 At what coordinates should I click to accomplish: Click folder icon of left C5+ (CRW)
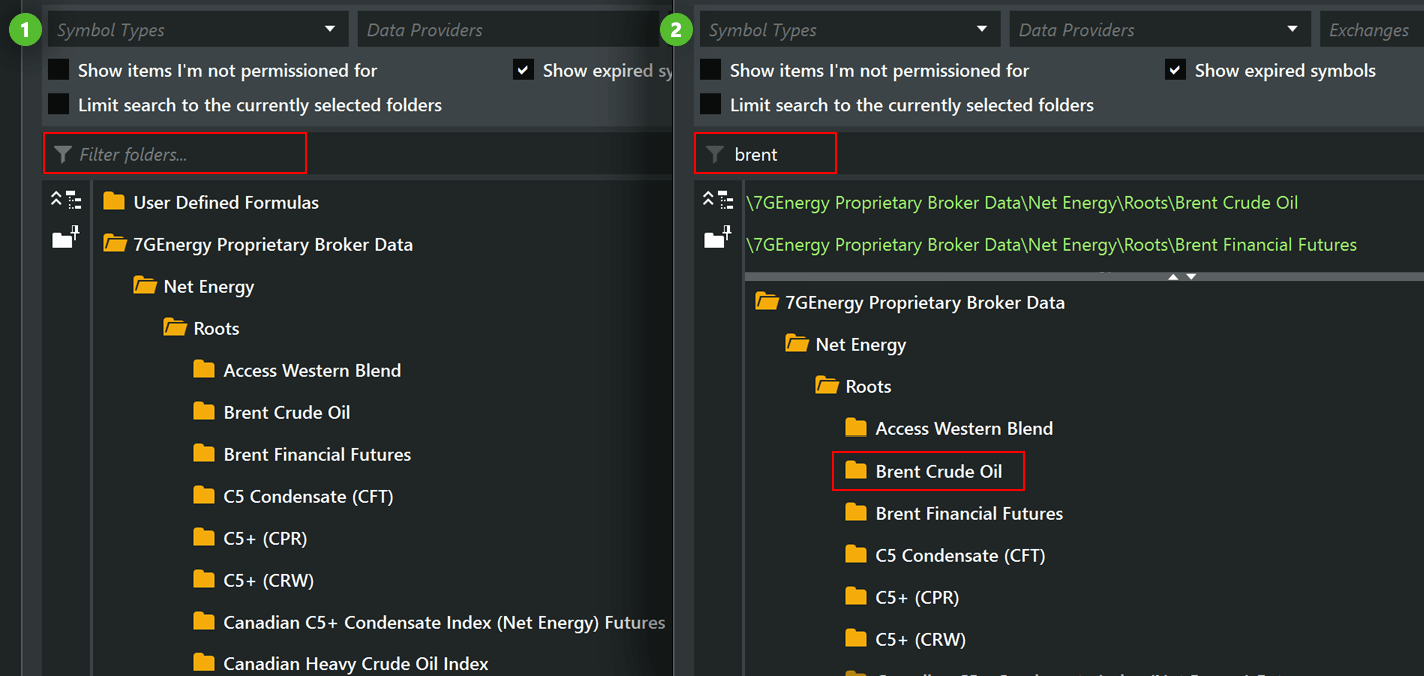pos(204,580)
